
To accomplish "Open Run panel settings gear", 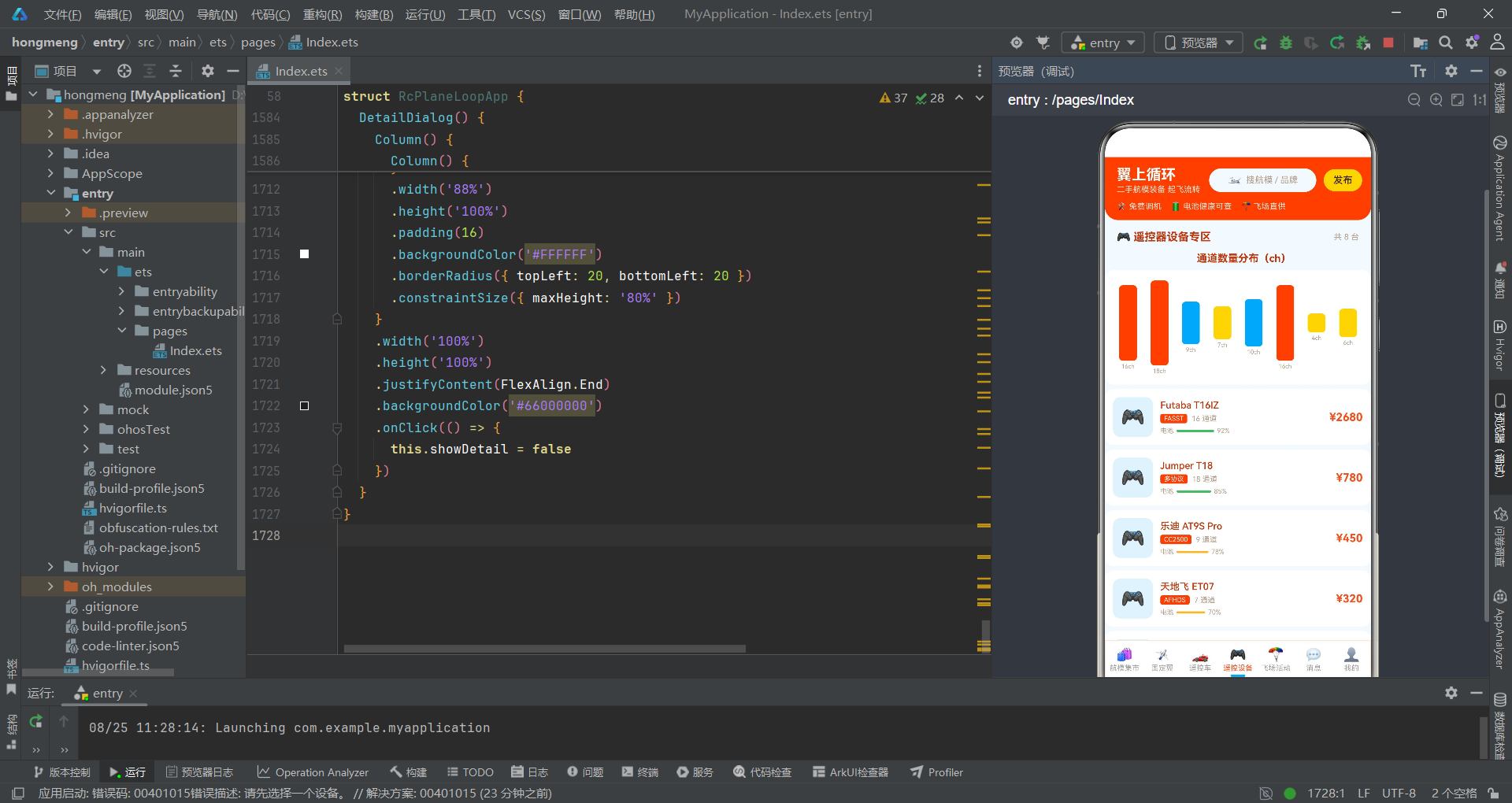I will (x=1451, y=693).
